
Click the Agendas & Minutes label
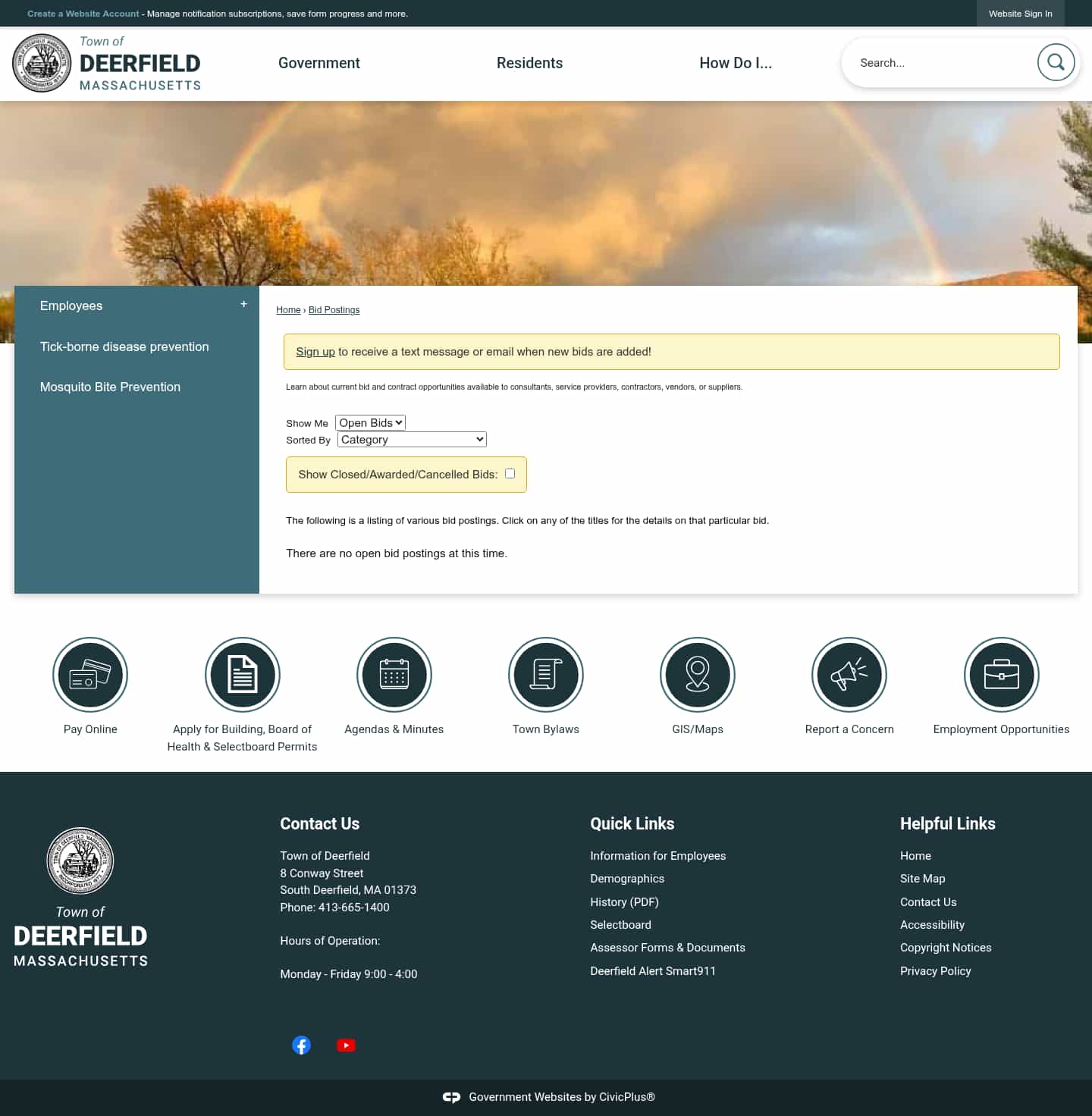[394, 729]
